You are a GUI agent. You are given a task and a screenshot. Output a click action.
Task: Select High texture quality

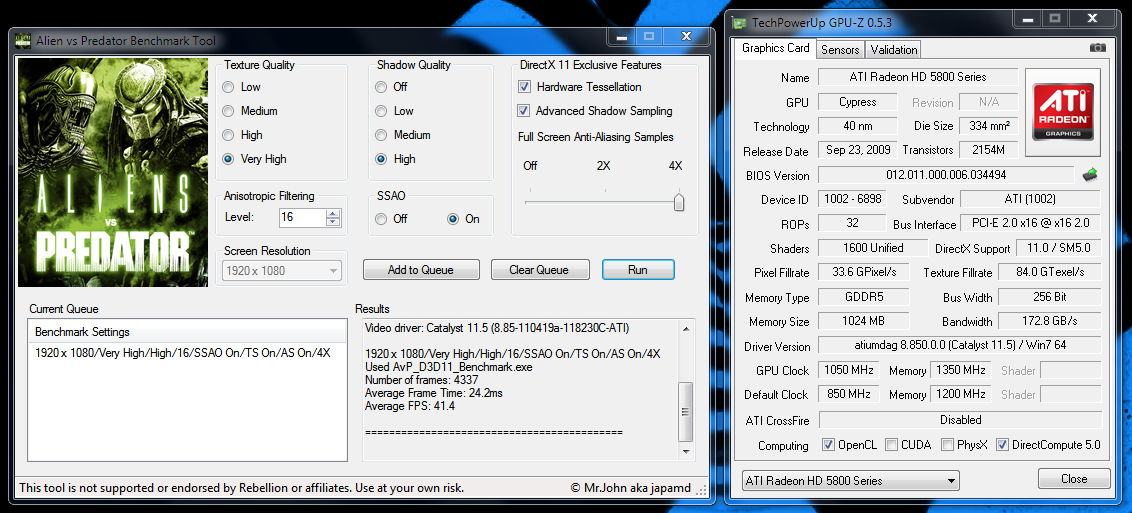point(228,135)
